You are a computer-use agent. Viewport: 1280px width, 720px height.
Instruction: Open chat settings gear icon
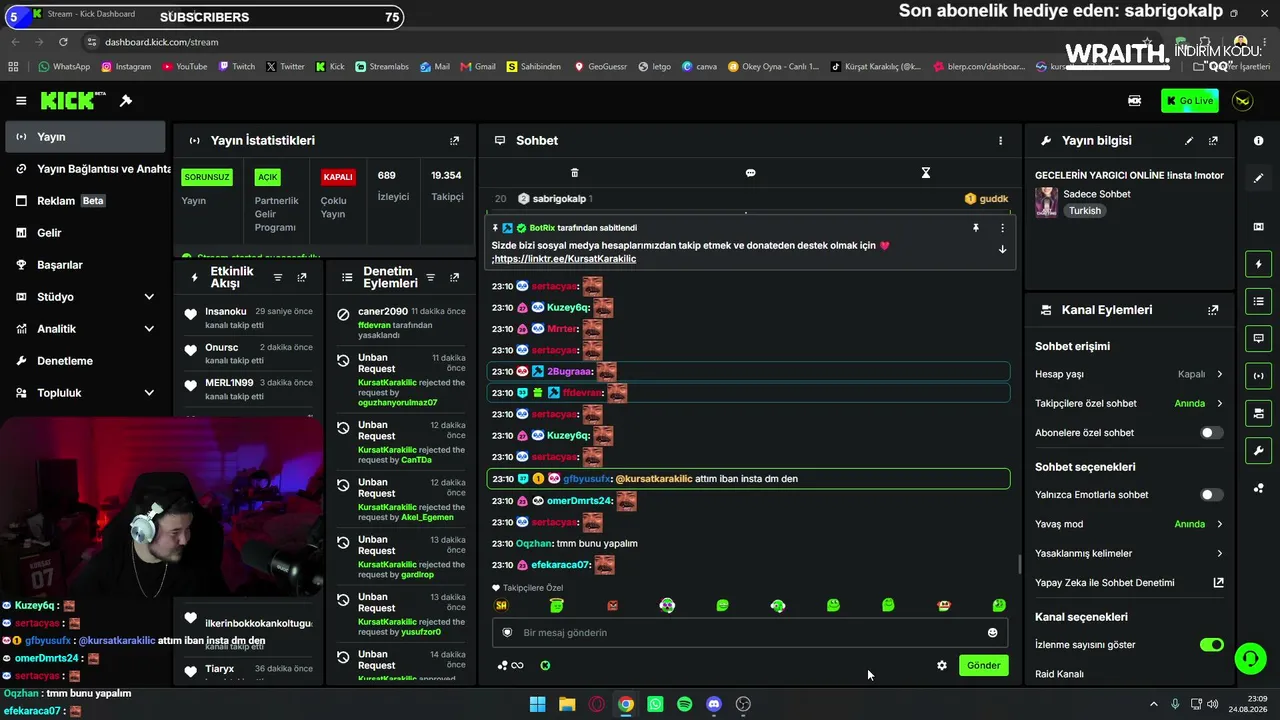[941, 665]
